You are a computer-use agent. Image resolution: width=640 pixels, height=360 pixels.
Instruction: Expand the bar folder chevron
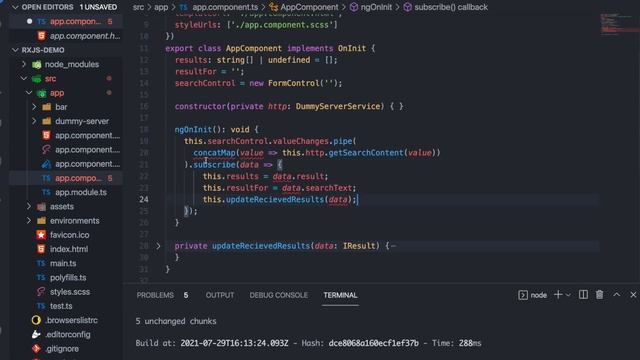tap(34, 107)
